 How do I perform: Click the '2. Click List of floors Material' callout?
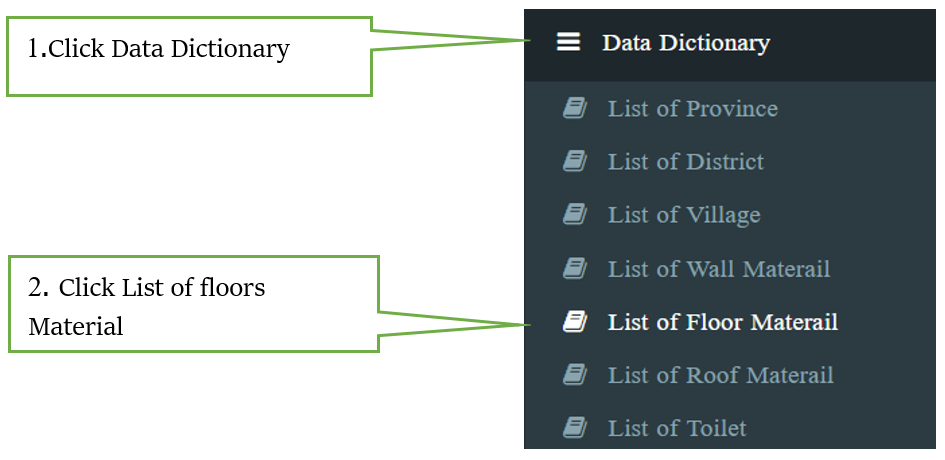tap(193, 304)
